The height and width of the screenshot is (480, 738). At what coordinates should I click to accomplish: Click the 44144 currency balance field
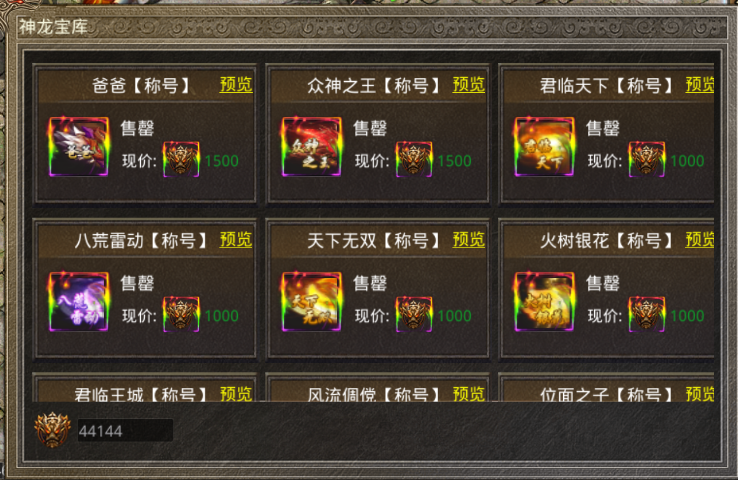click(125, 430)
